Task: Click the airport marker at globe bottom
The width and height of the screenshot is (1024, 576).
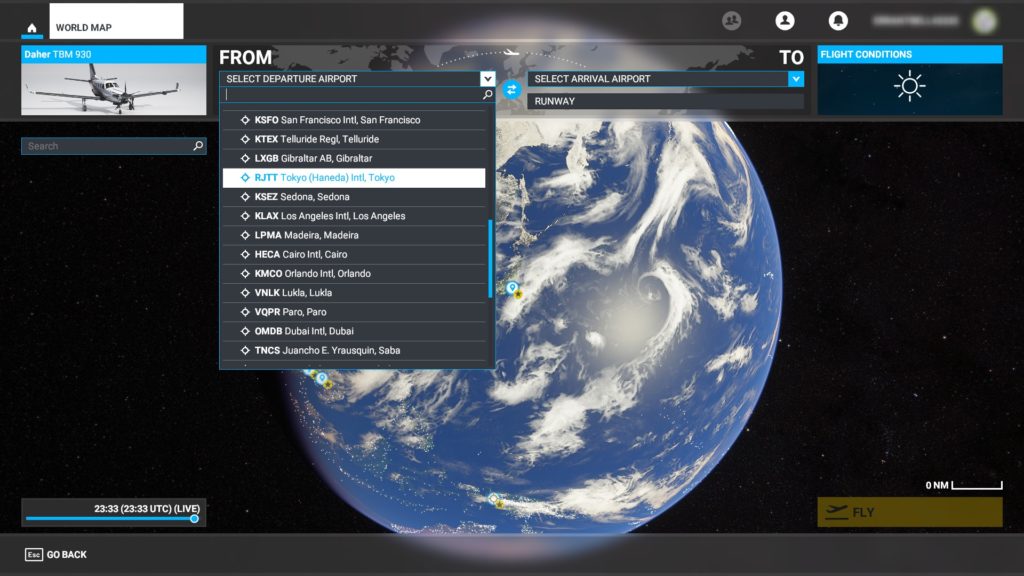Action: (494, 499)
